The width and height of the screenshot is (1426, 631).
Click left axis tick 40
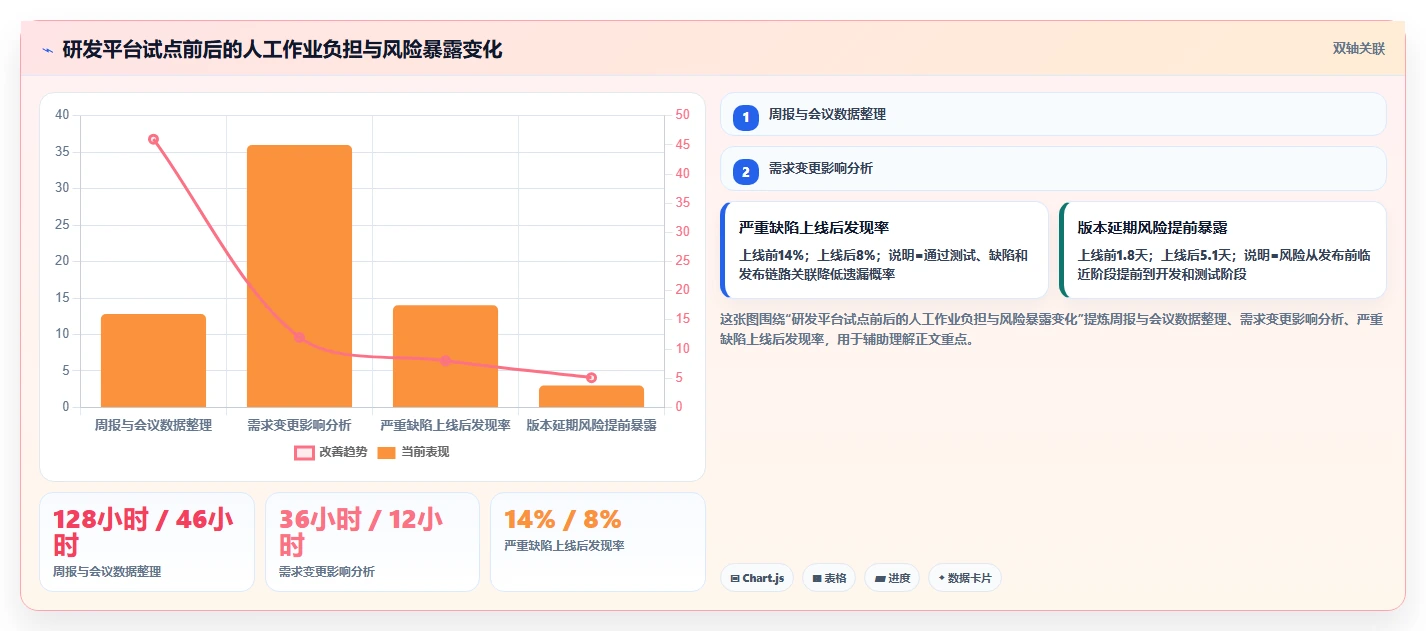coord(62,115)
